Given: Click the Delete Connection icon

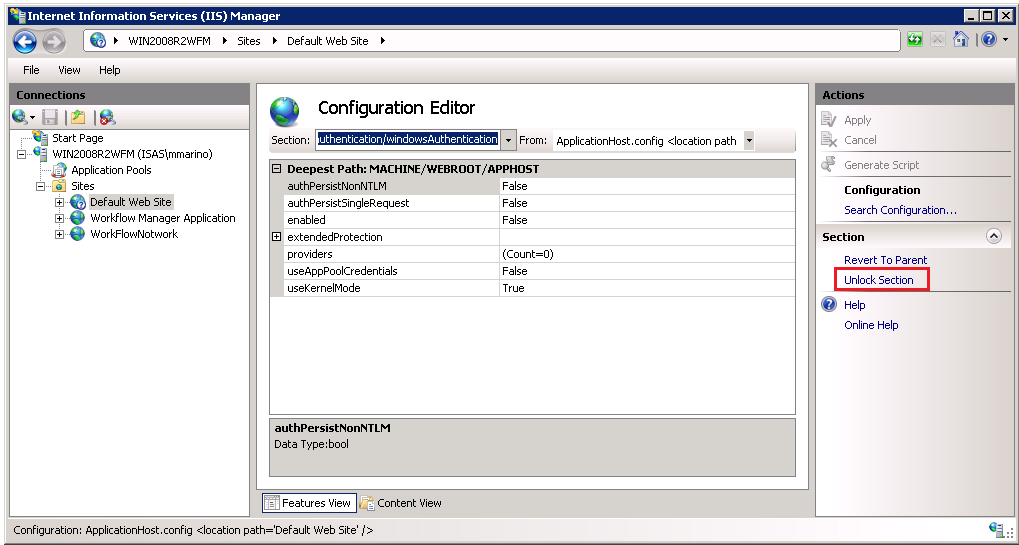Looking at the screenshot, I should point(108,117).
